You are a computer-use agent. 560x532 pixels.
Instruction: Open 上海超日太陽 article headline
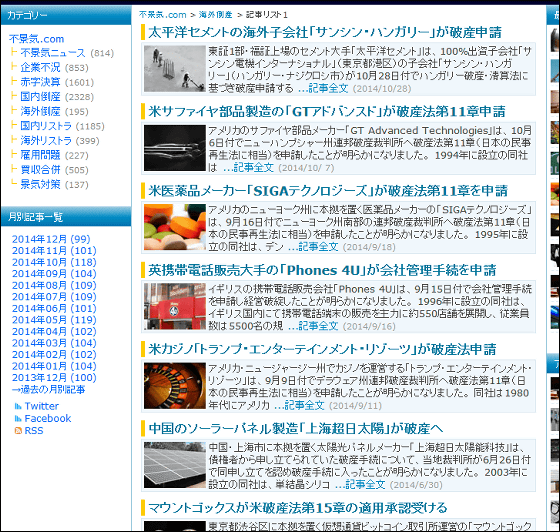(296, 428)
